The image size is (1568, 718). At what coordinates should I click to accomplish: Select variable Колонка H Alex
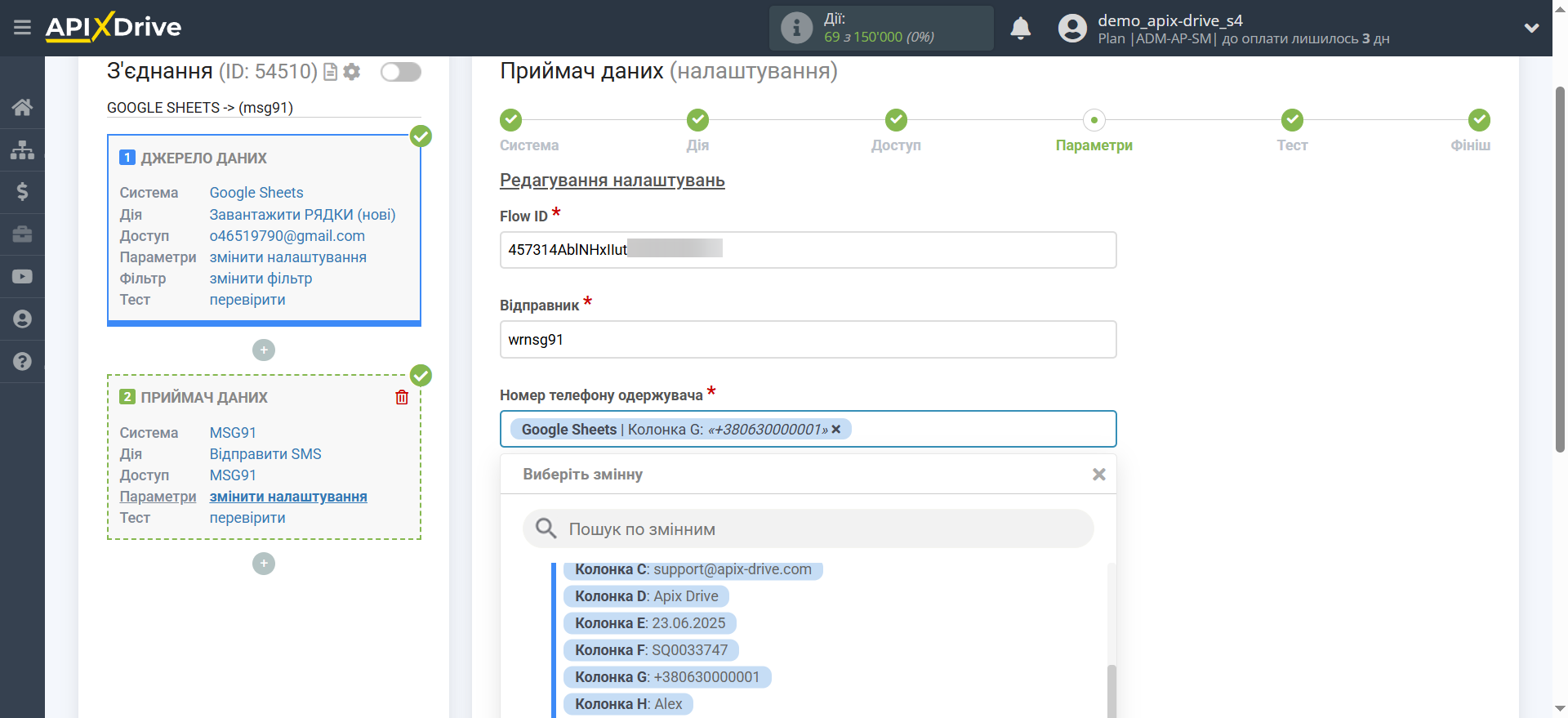(x=628, y=704)
